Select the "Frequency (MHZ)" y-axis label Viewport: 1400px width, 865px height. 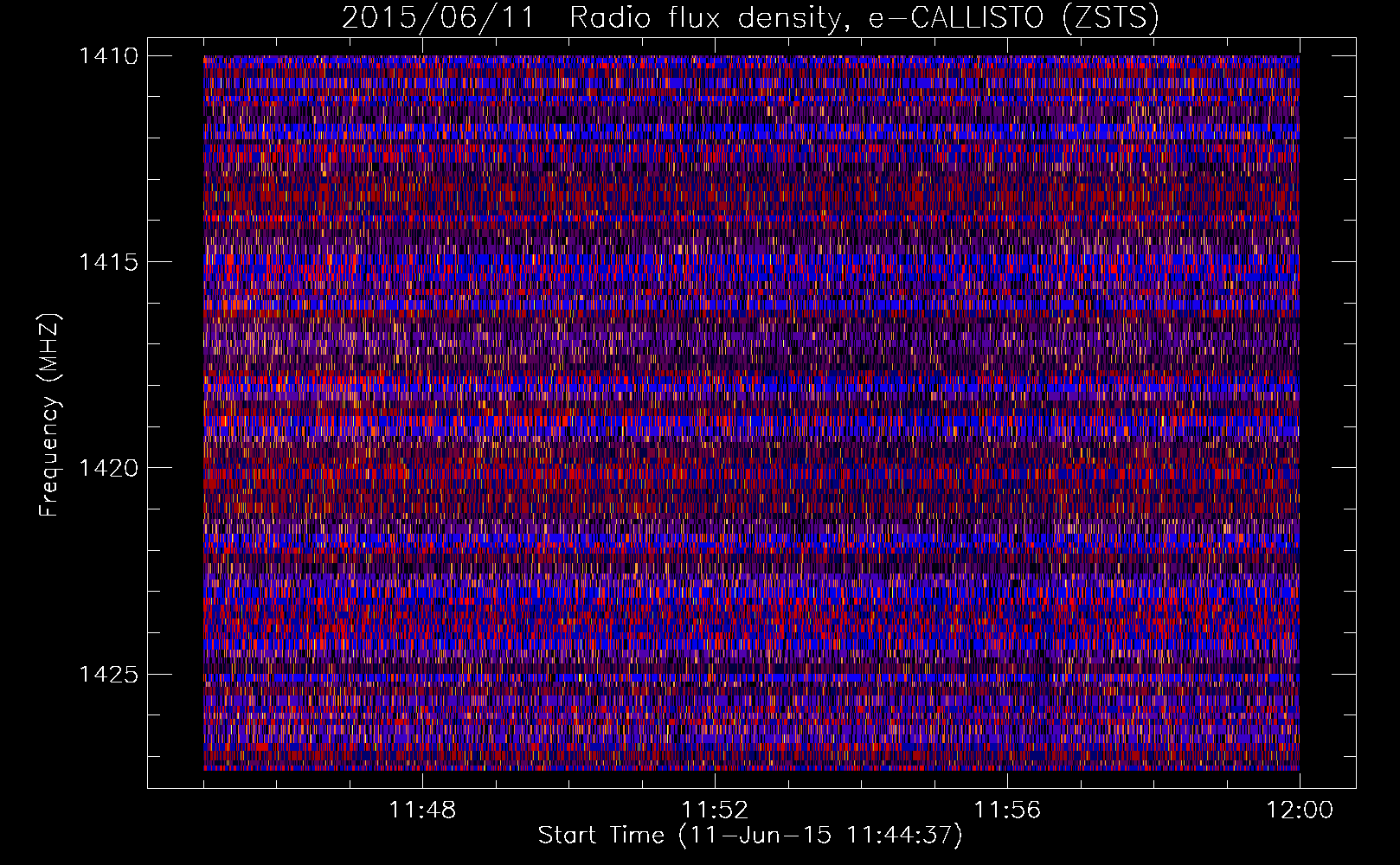click(50, 415)
